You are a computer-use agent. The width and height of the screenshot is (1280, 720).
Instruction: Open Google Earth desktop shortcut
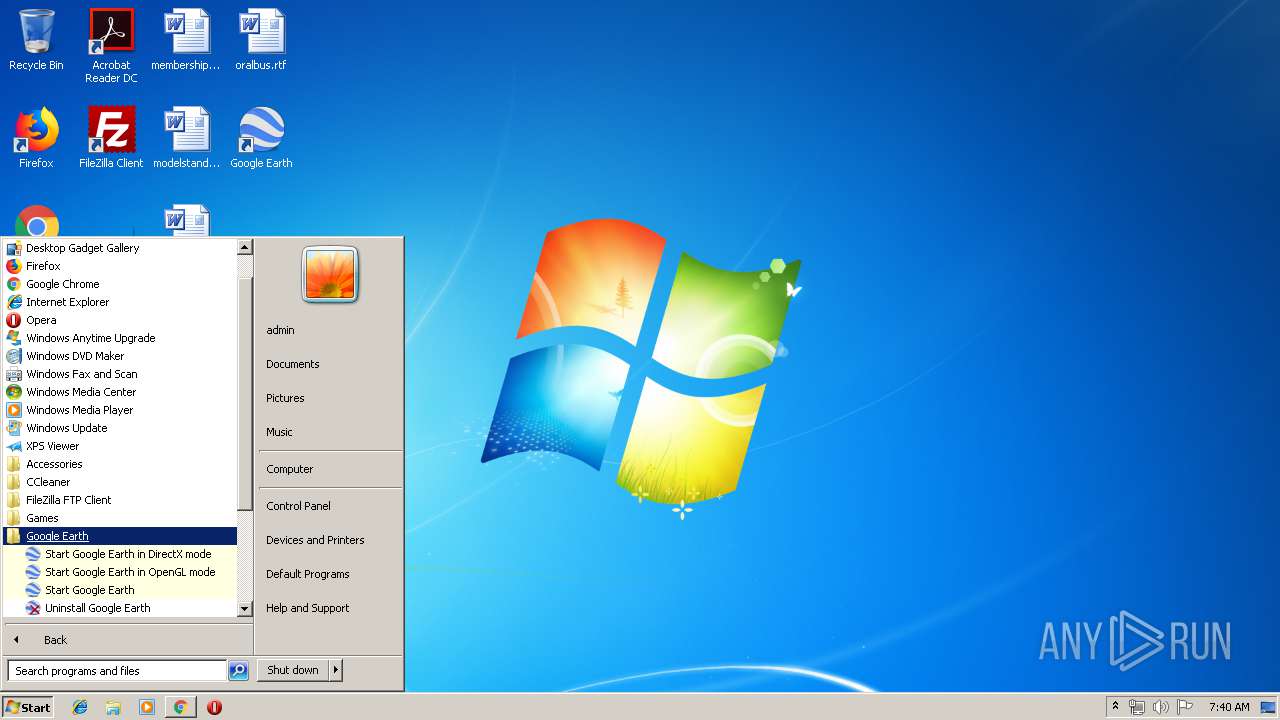pyautogui.click(x=261, y=138)
